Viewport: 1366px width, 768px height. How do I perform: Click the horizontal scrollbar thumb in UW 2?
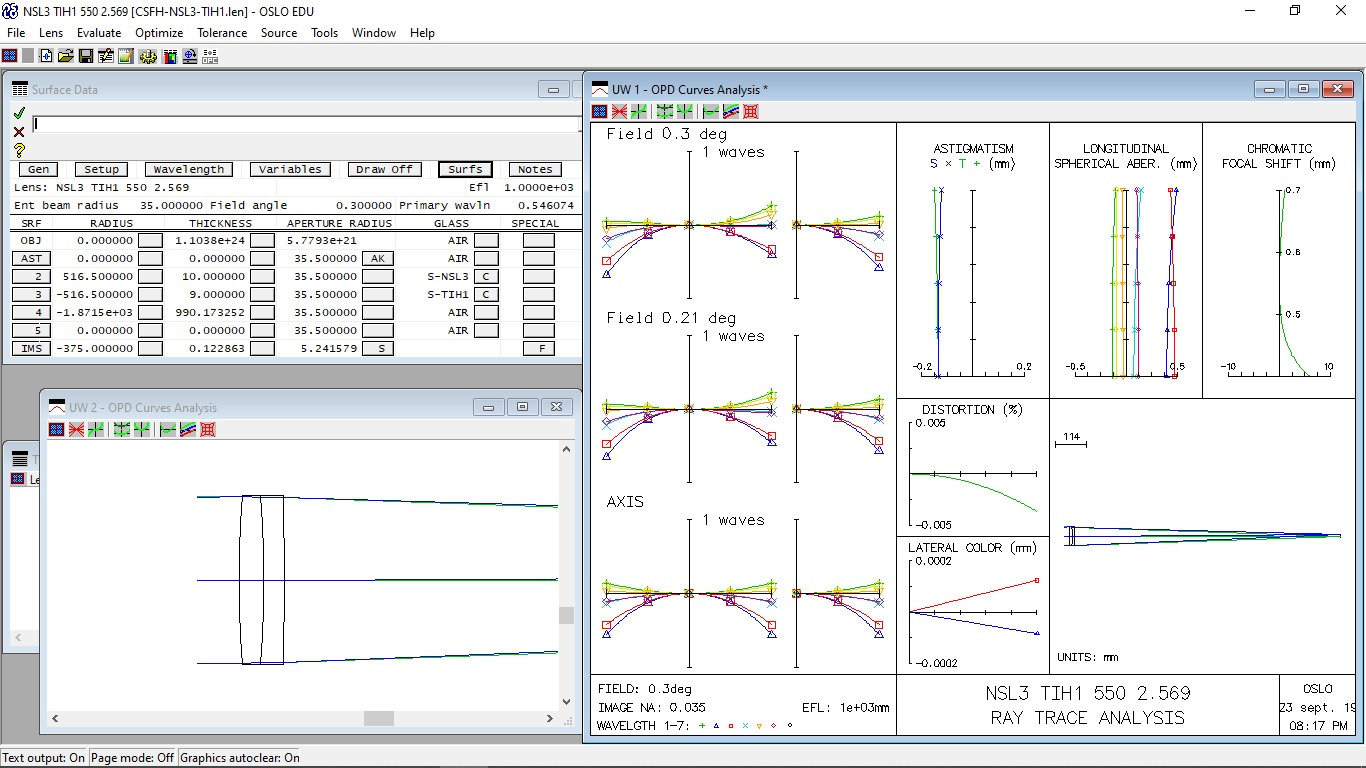coord(378,718)
